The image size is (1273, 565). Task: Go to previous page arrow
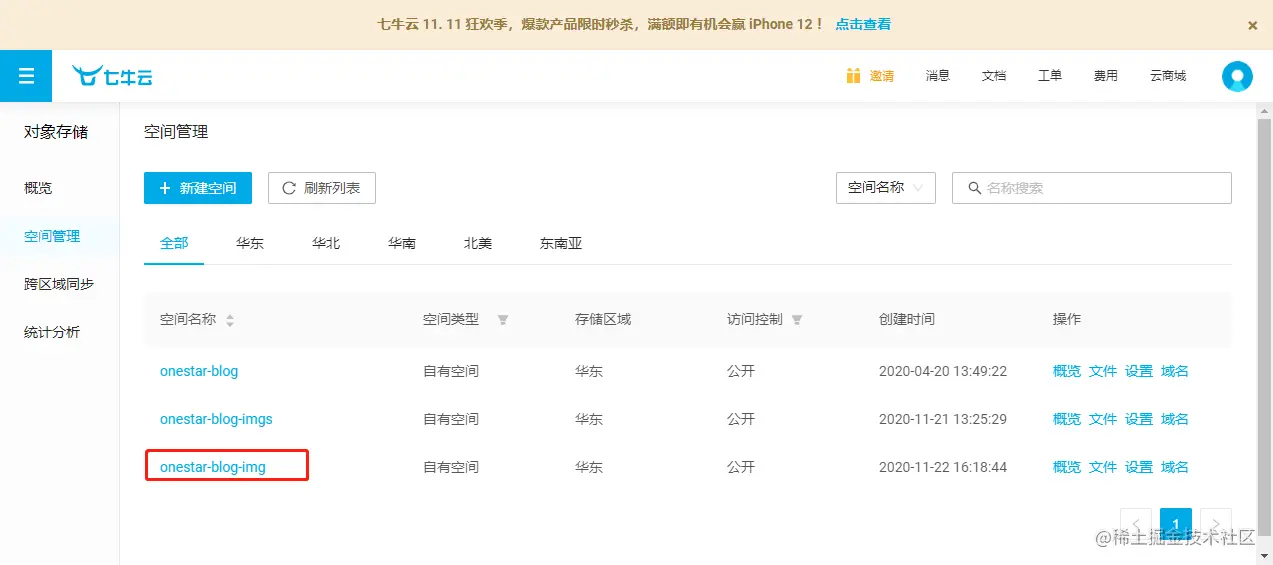tap(1136, 524)
